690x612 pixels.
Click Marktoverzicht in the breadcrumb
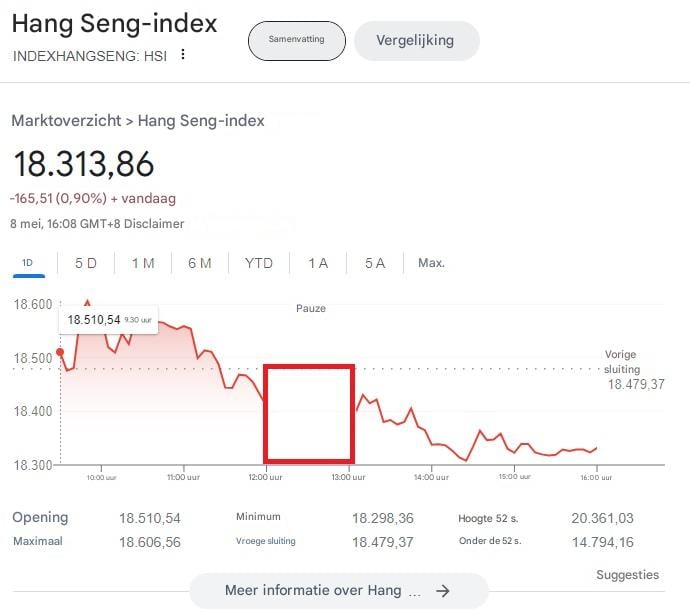66,121
